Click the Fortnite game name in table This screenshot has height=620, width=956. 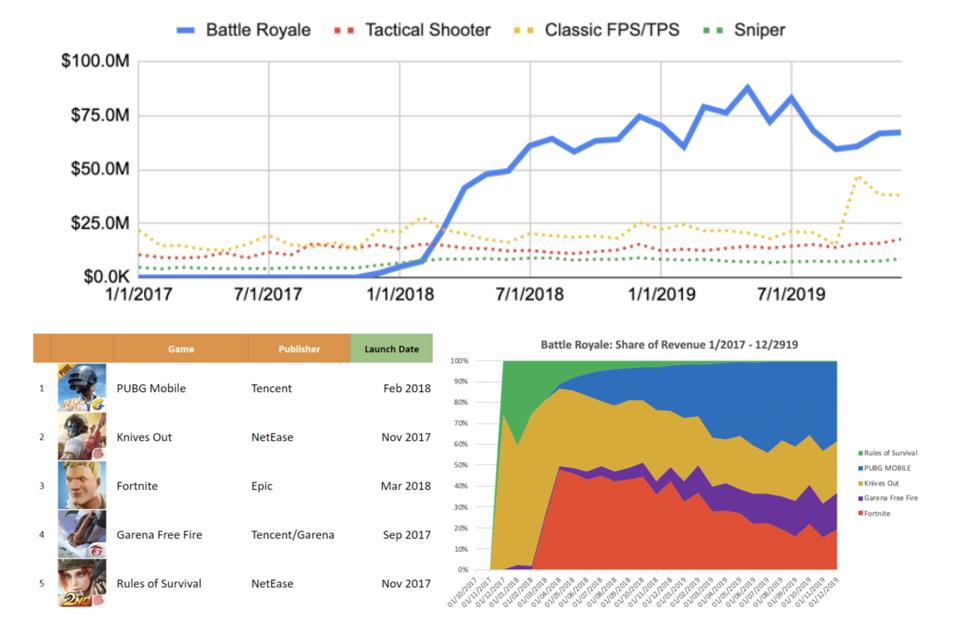137,486
